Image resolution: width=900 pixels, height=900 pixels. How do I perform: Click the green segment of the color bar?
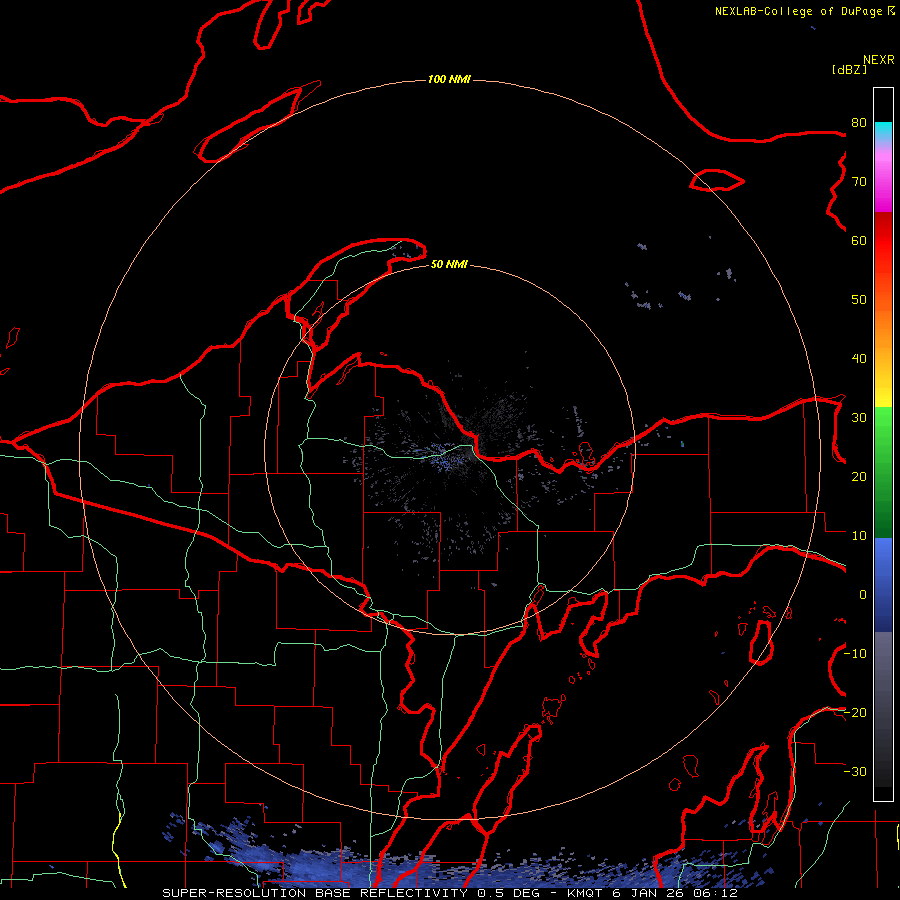pos(883,472)
